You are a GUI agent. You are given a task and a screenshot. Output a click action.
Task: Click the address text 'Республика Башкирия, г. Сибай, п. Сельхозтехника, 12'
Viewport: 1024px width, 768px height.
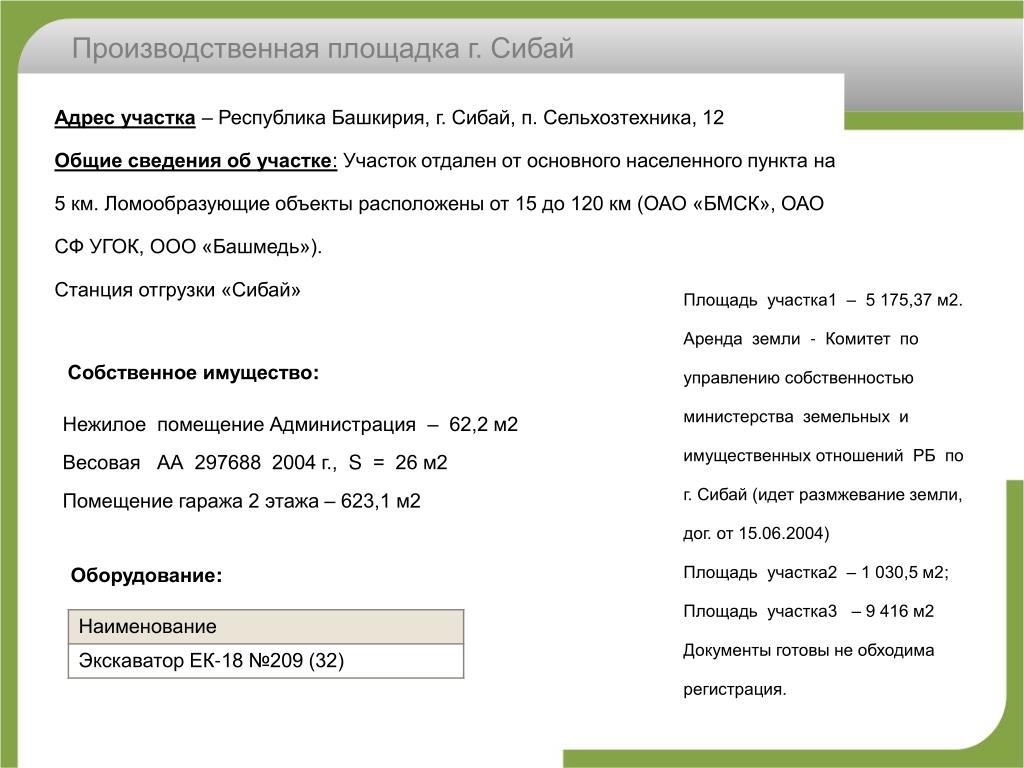coord(471,118)
